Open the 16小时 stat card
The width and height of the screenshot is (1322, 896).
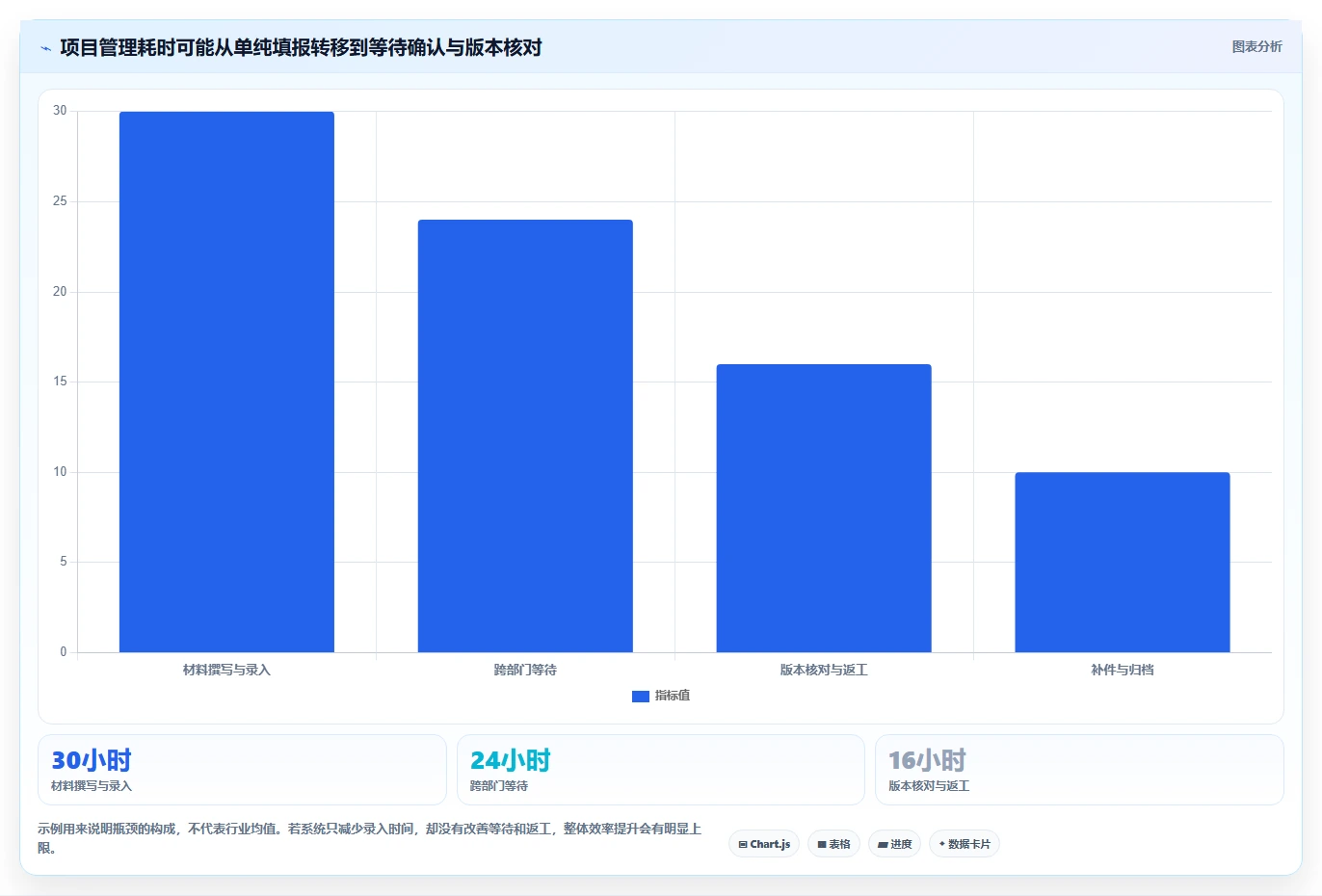tap(1079, 770)
